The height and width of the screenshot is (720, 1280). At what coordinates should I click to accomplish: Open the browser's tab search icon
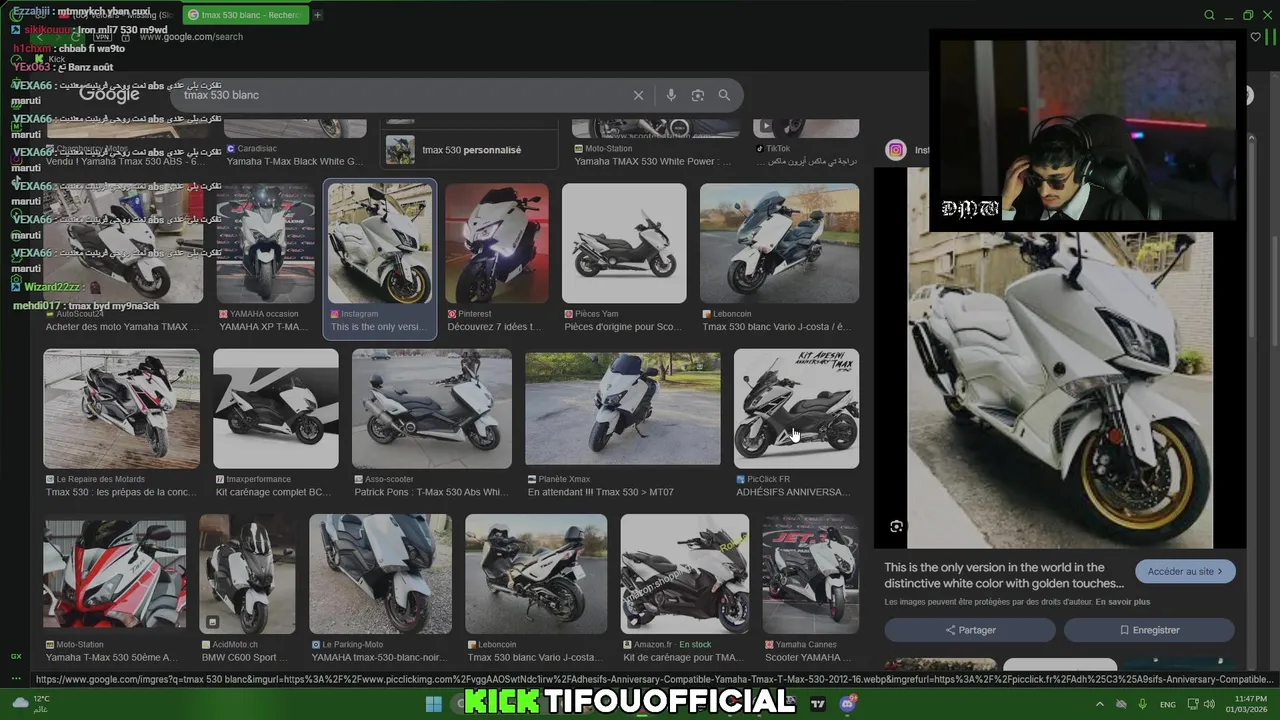point(1209,15)
